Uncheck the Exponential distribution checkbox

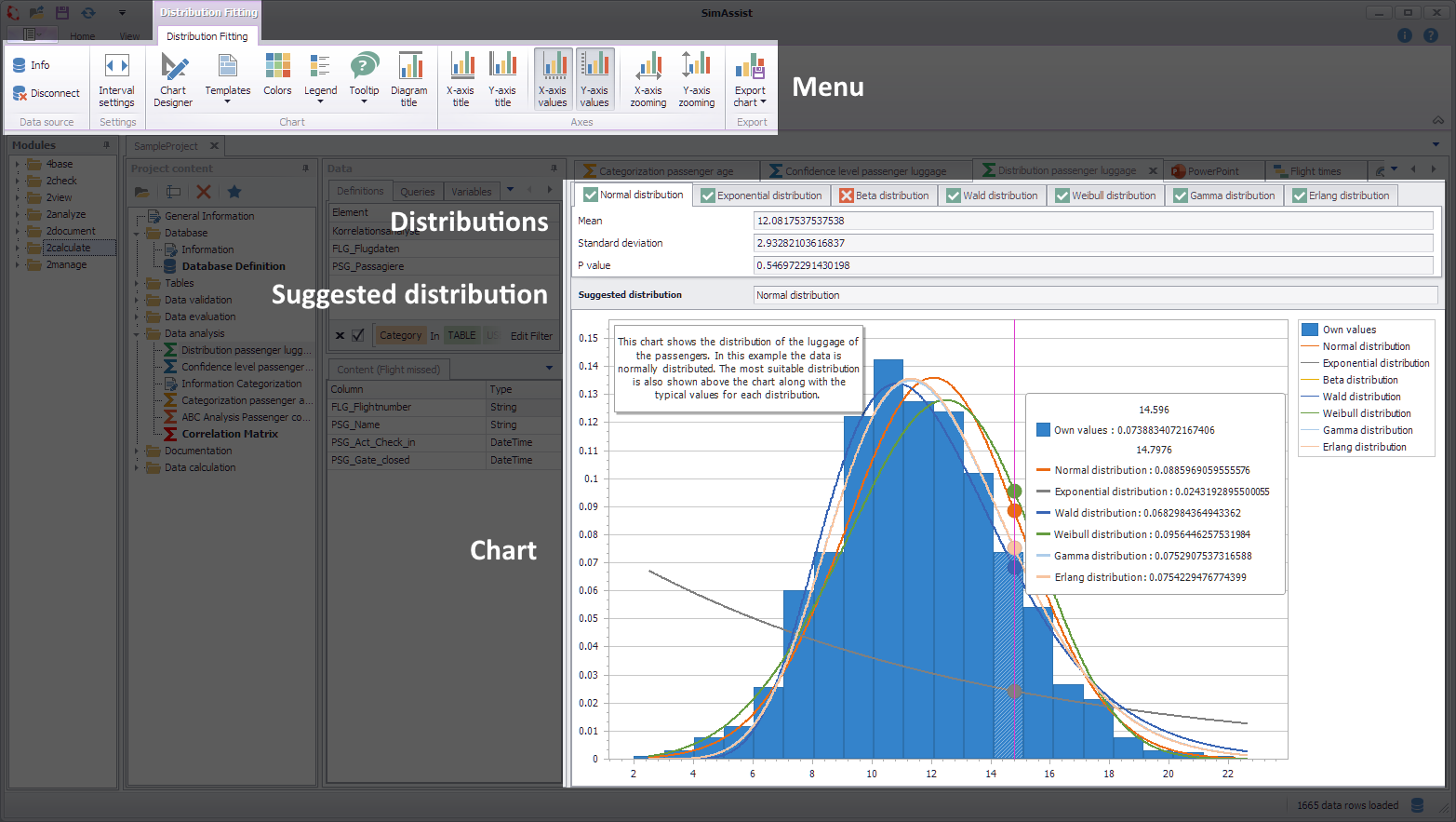708,195
